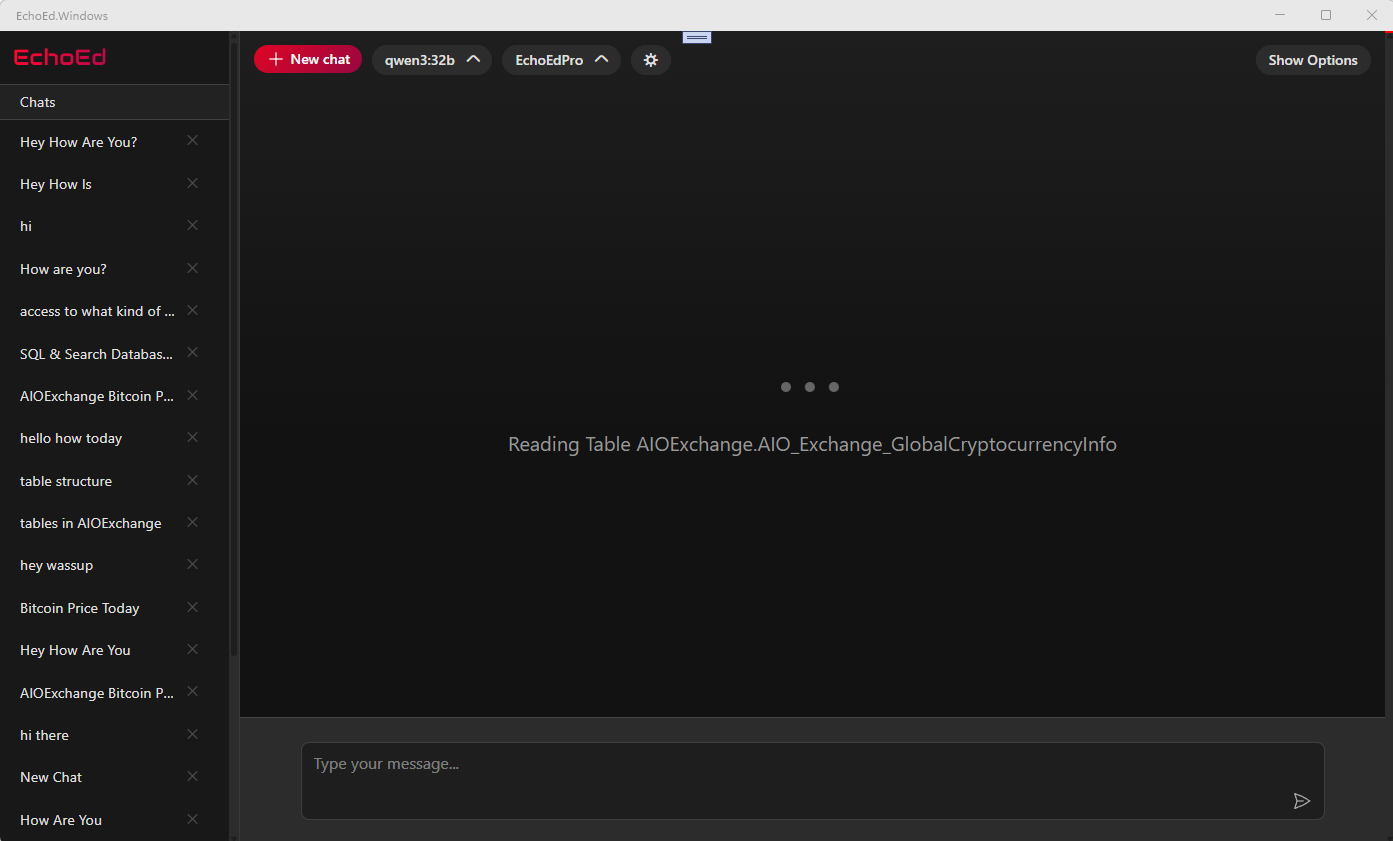This screenshot has height=841, width=1393.
Task: Open the 'SQL & Search Databas...' chat
Action: (96, 354)
